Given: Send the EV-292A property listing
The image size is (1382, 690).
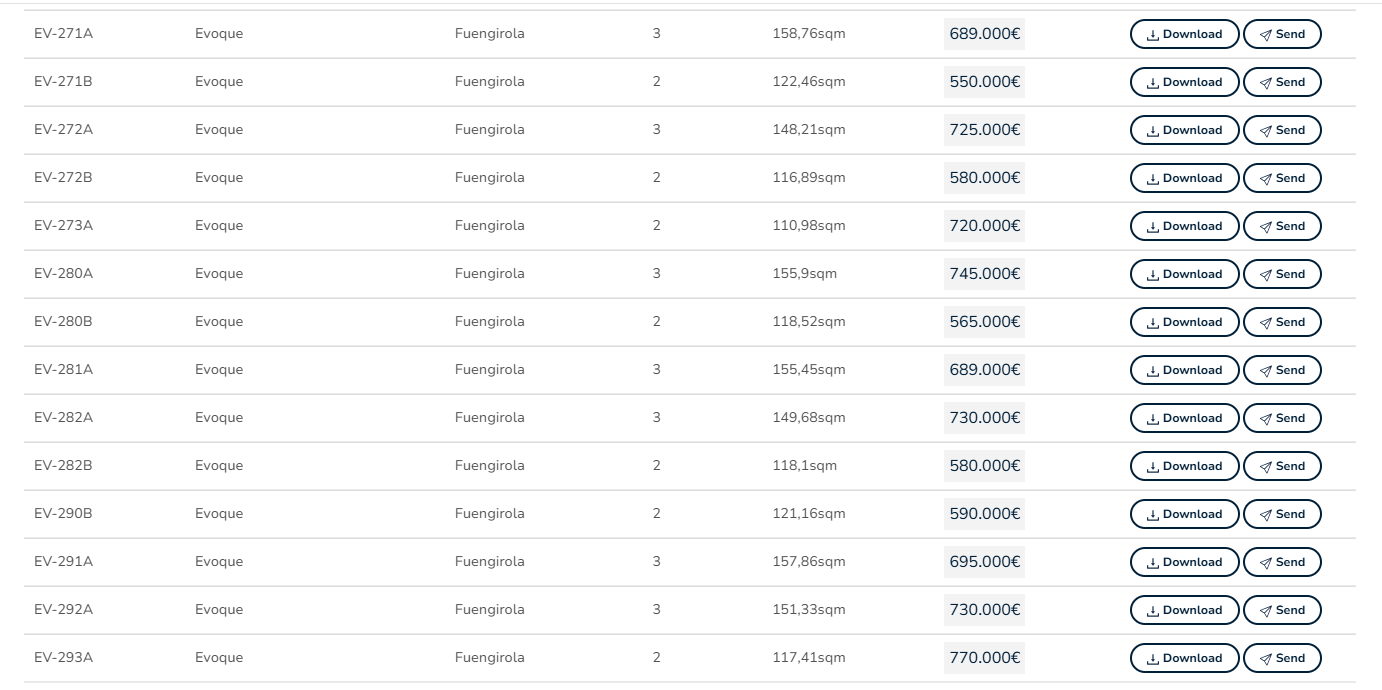Looking at the screenshot, I should point(1281,610).
